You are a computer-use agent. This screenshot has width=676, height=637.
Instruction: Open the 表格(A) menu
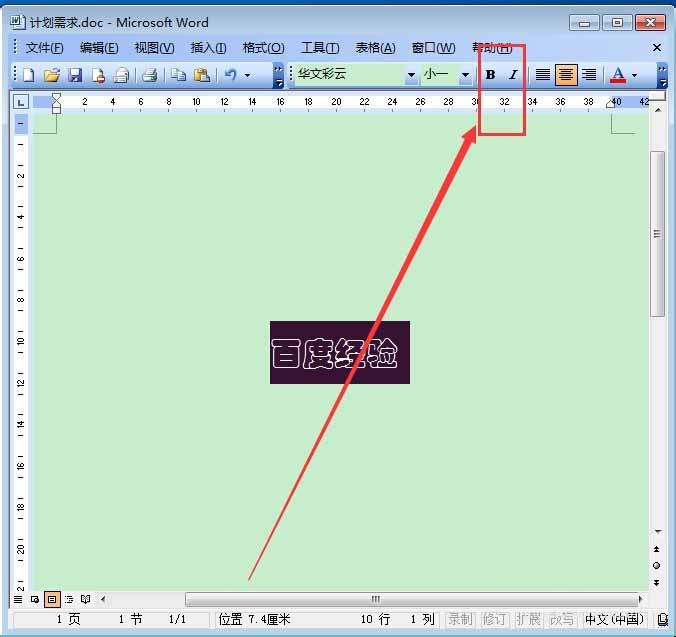click(x=375, y=47)
